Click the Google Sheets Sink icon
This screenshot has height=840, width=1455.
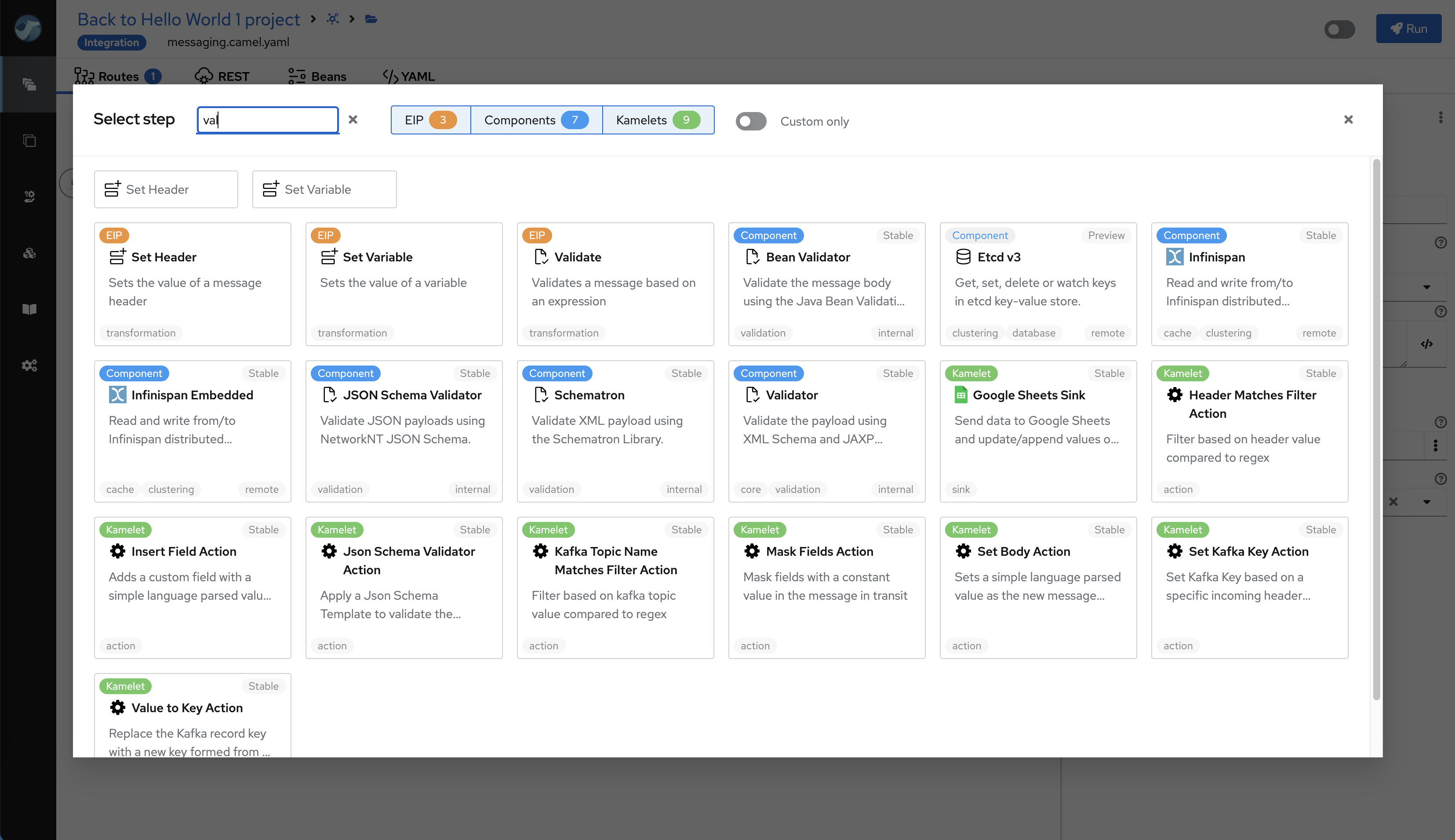pyautogui.click(x=960, y=395)
